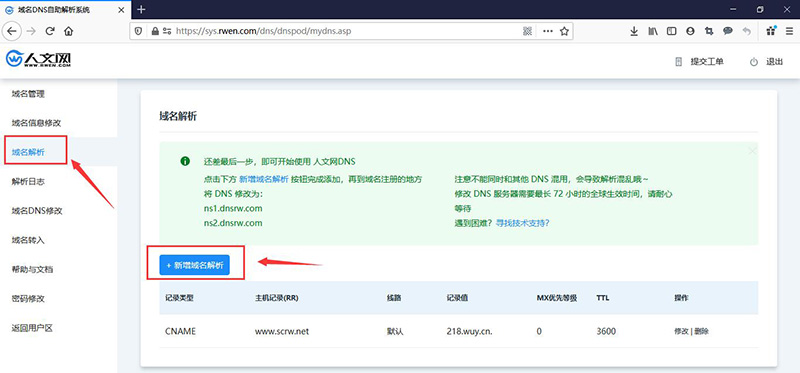This screenshot has height=373, width=800.
Task: Follow the 寻找技术支持? link
Action: (522, 223)
